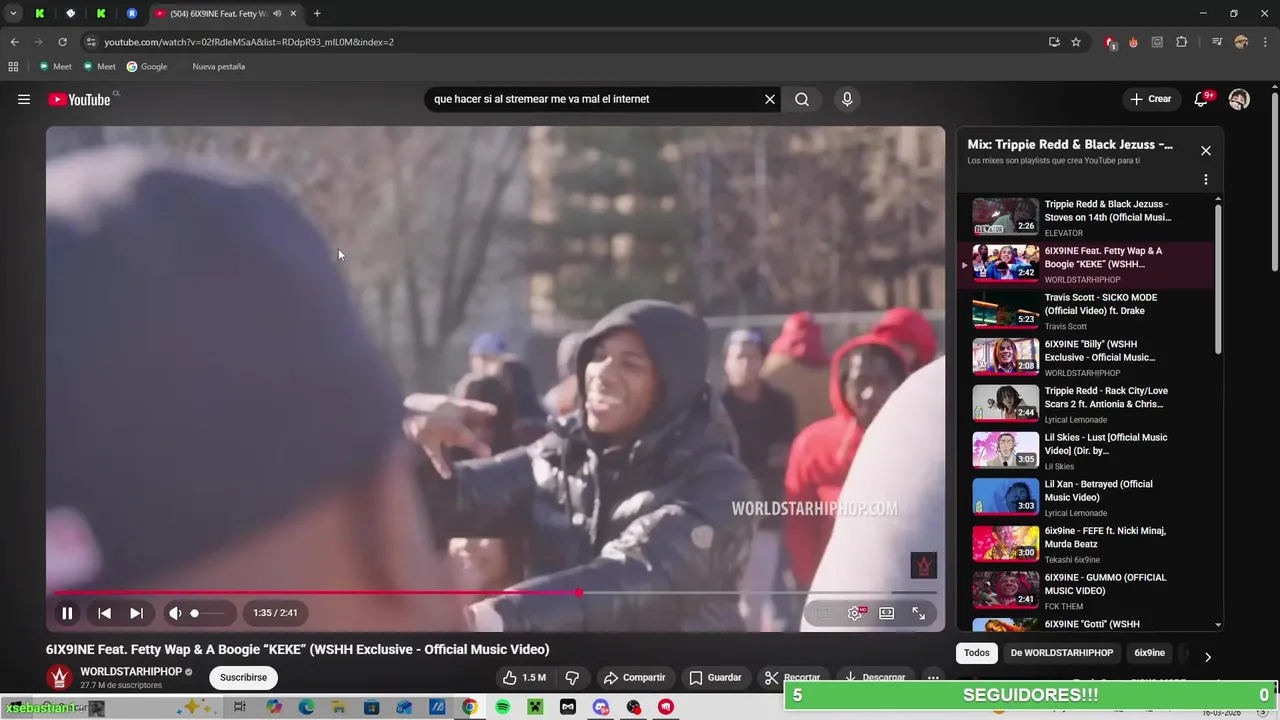The height and width of the screenshot is (720, 1280).
Task: Select the Todos filter chip
Action: [977, 653]
